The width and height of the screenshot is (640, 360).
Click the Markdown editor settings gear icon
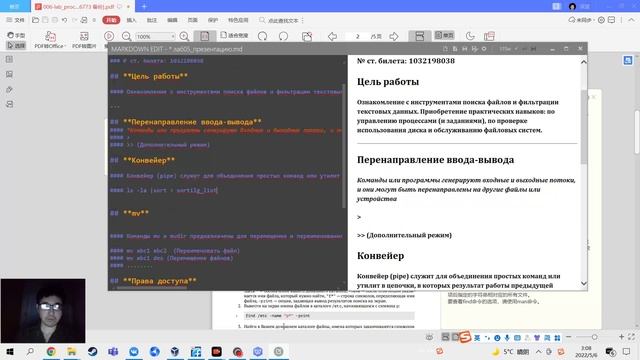point(484,49)
